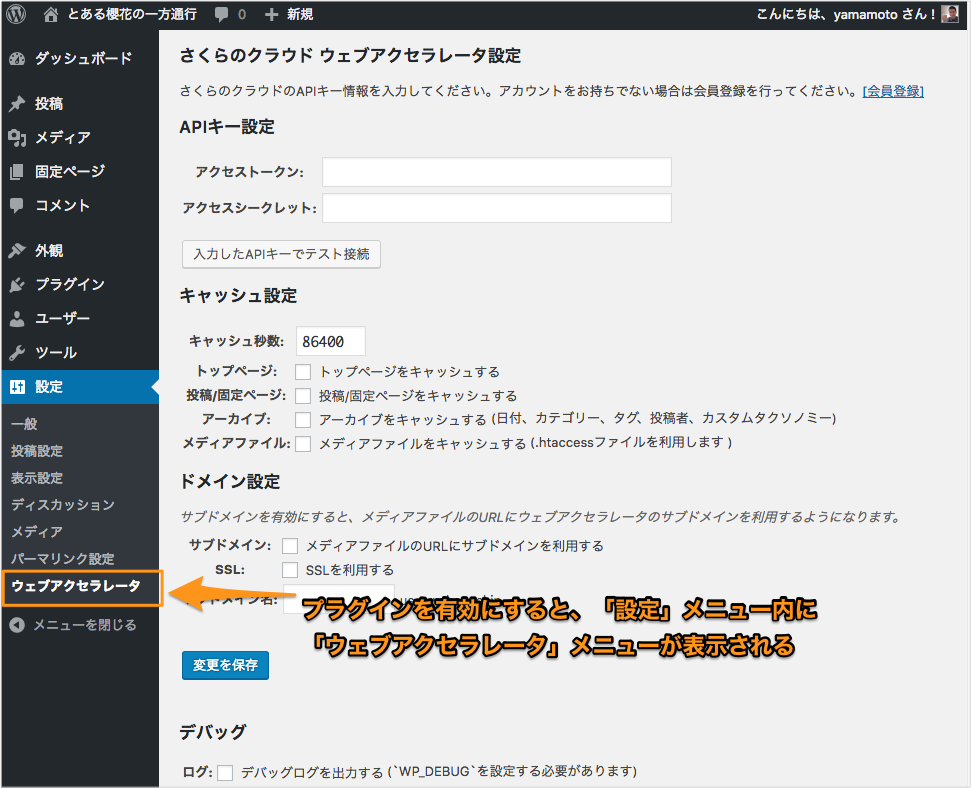The height and width of the screenshot is (788, 971).
Task: Click the ツール wrench icon
Action: (17, 353)
